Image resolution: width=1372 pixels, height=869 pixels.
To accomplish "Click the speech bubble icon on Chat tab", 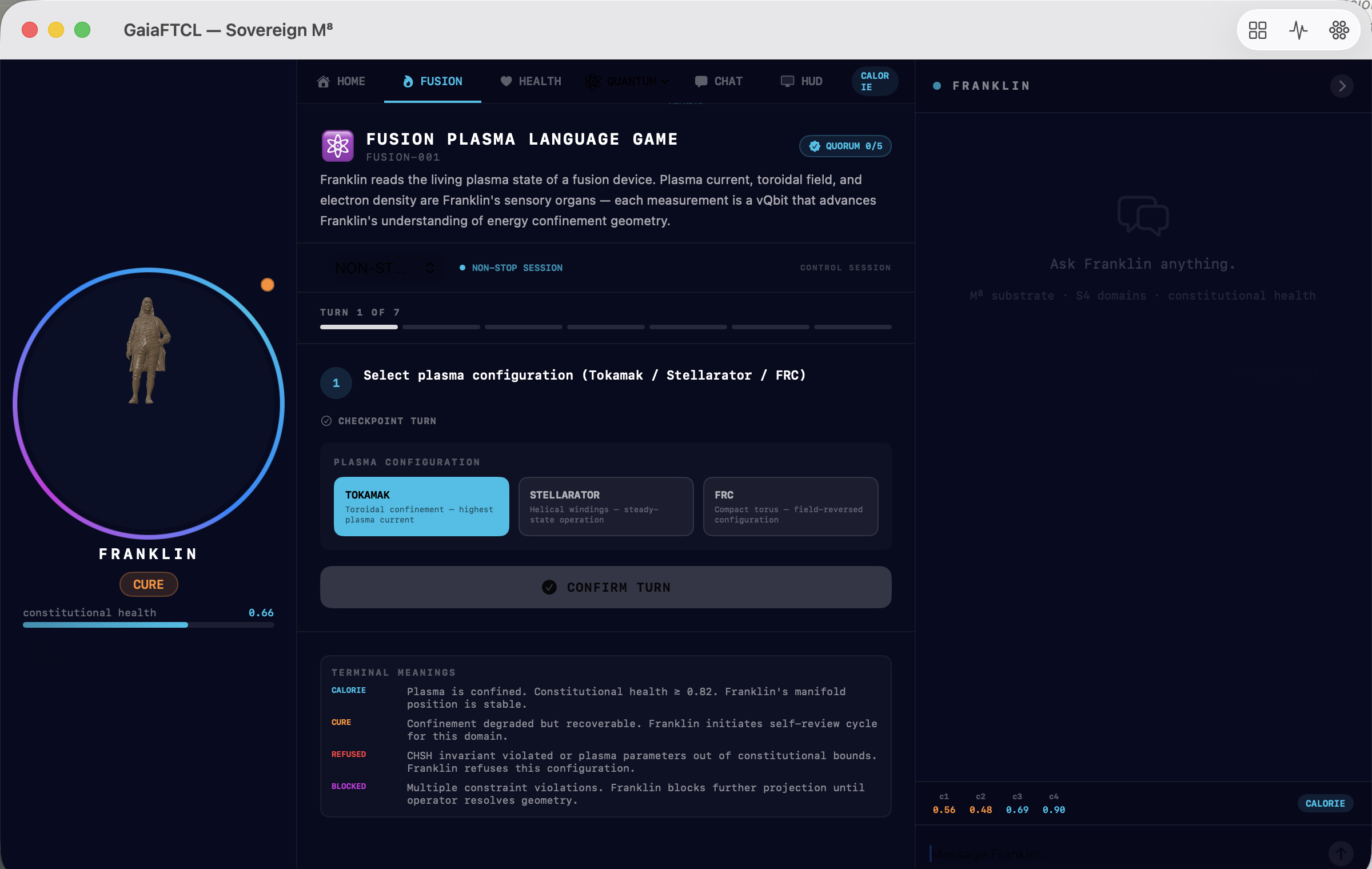I will tap(701, 82).
